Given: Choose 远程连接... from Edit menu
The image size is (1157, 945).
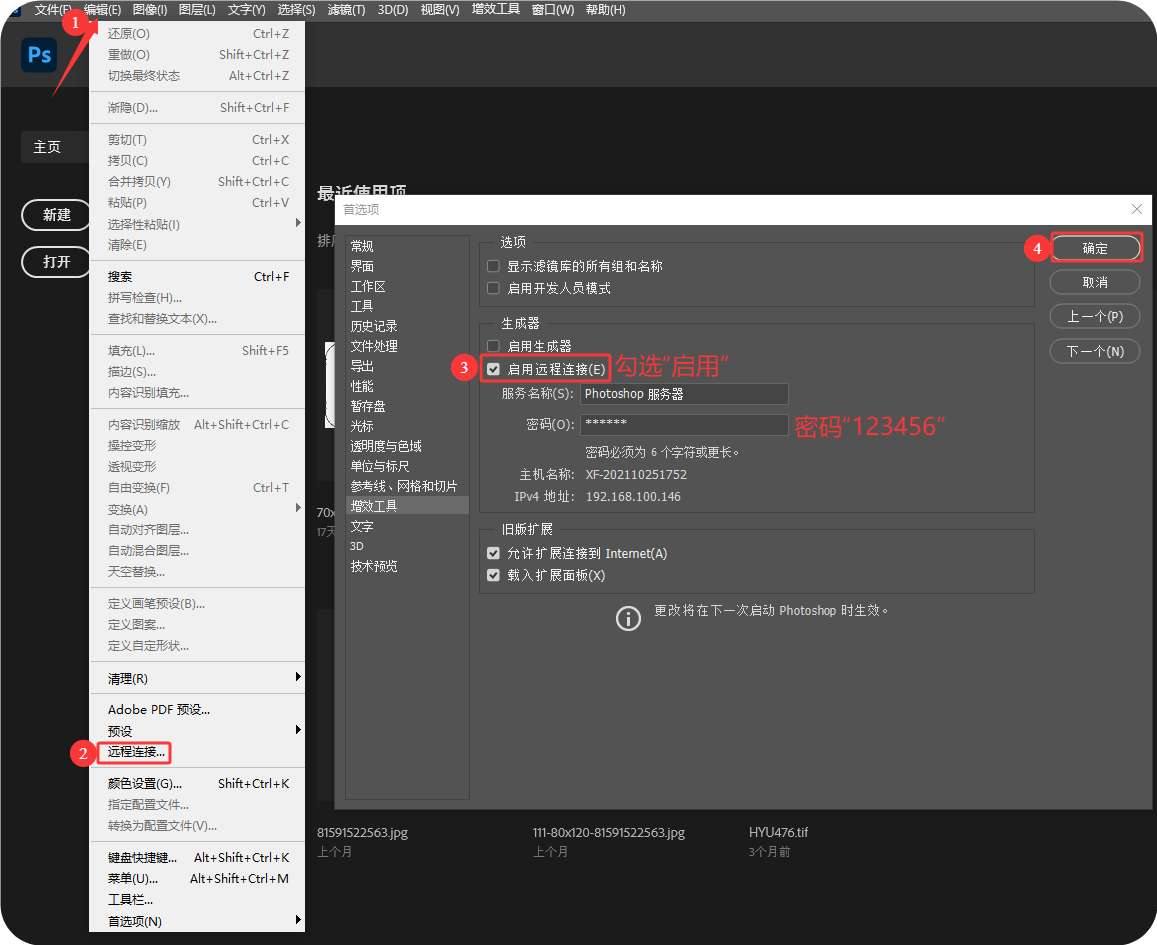Looking at the screenshot, I should (x=136, y=752).
